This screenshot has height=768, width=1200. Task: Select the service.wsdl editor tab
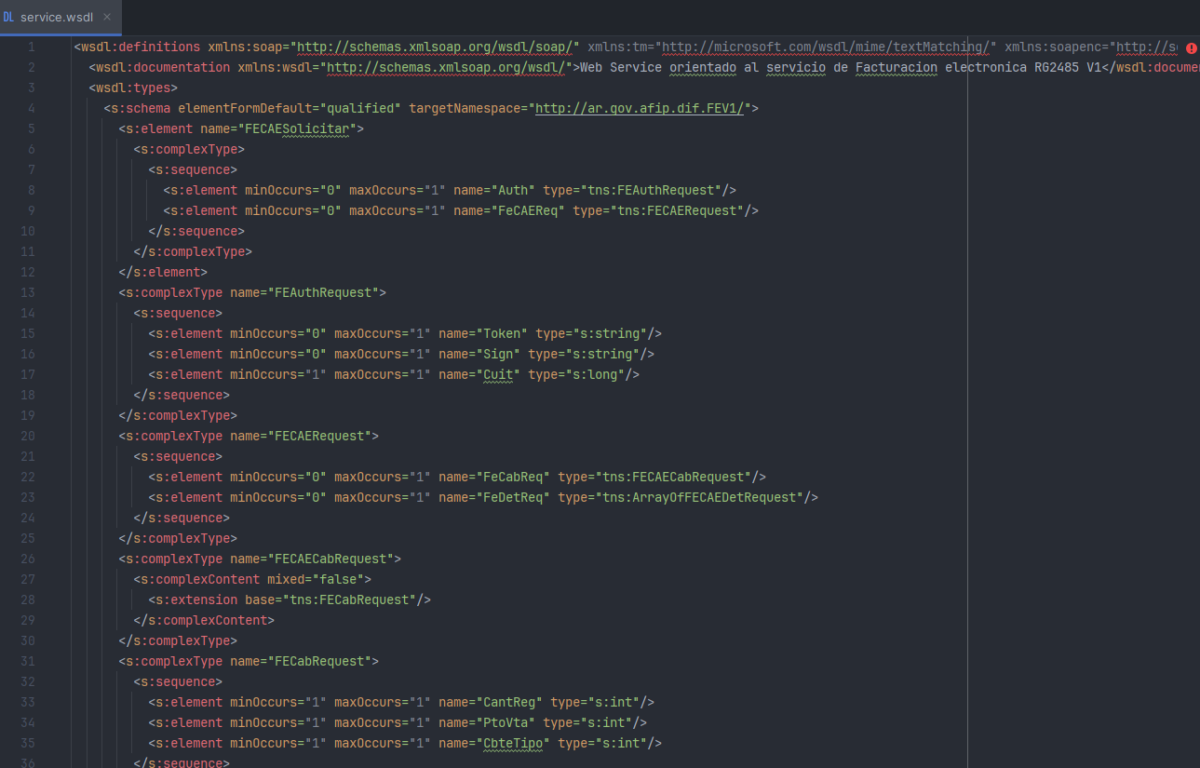click(58, 17)
